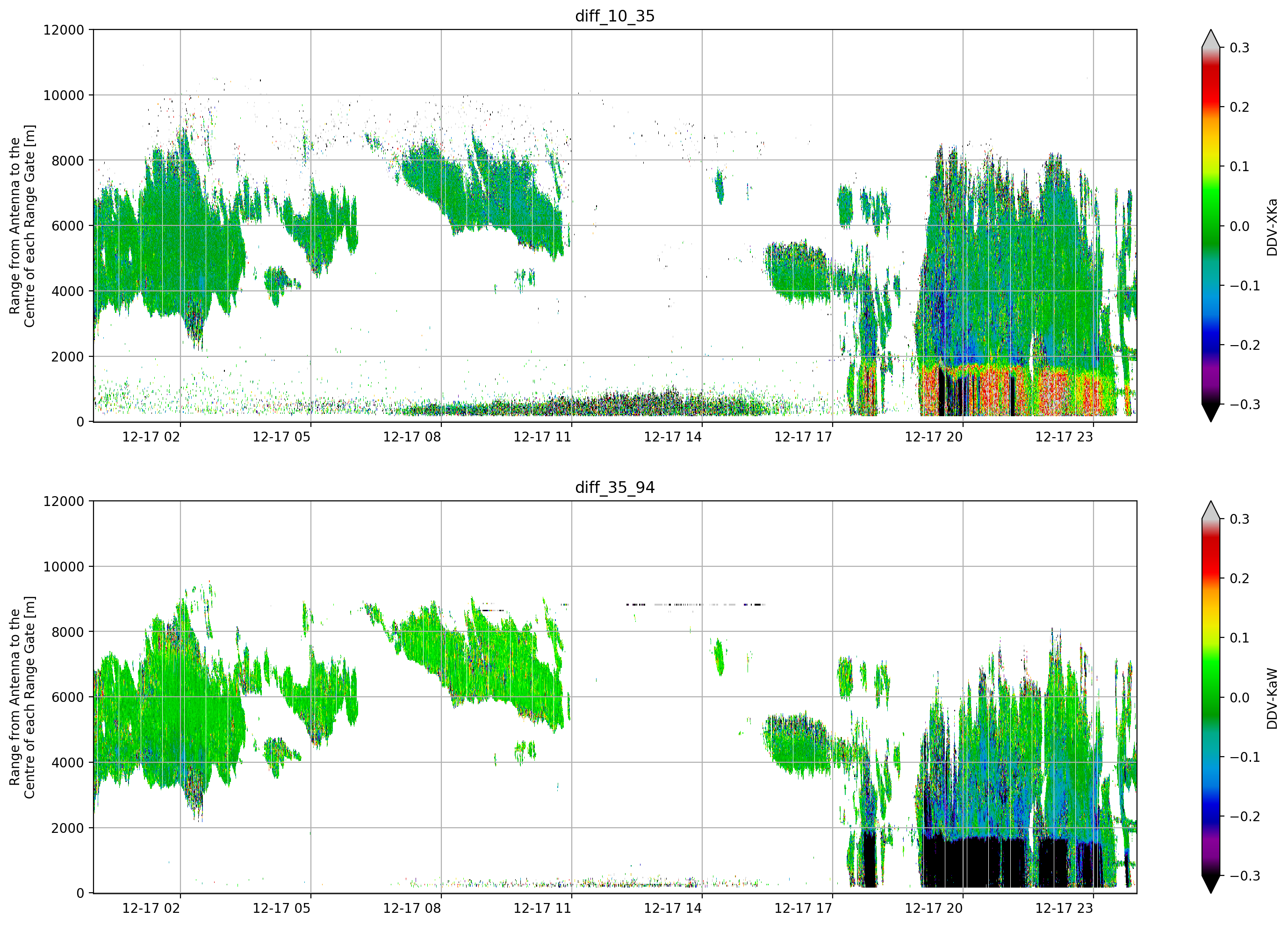1288x925 pixels.
Task: Click the y-axis range label of diff_10_35
Action: point(22,225)
